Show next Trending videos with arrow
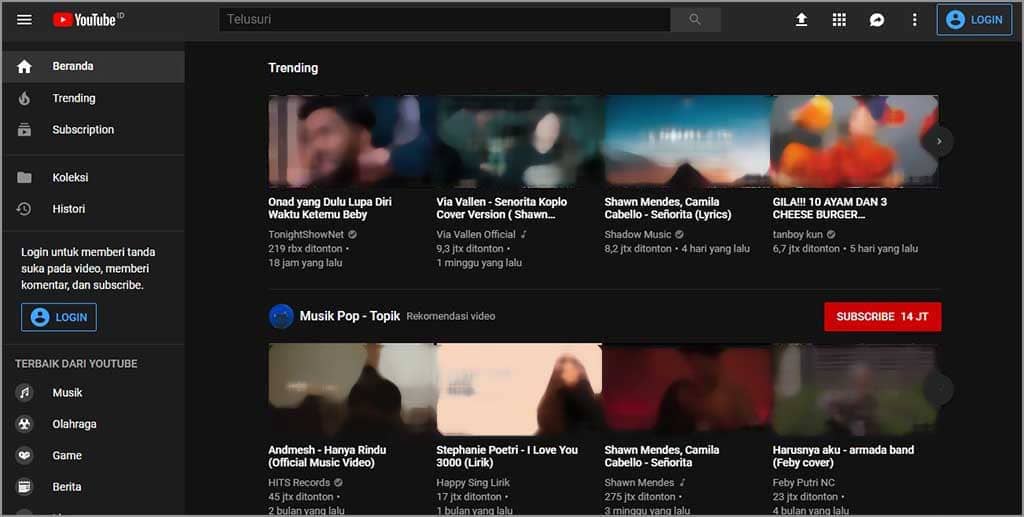The height and width of the screenshot is (517, 1024). [x=939, y=141]
